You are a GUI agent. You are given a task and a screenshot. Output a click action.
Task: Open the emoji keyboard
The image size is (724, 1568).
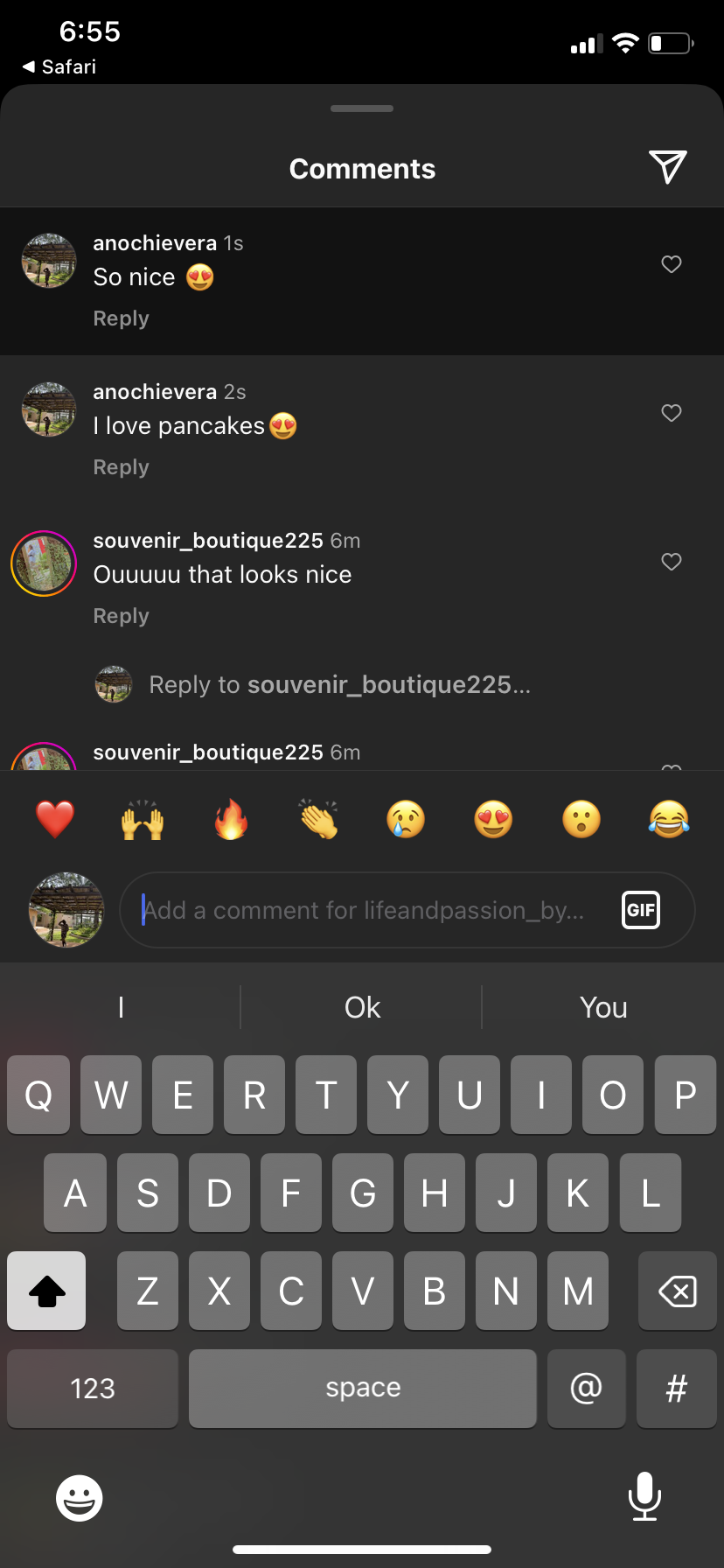[80, 1498]
